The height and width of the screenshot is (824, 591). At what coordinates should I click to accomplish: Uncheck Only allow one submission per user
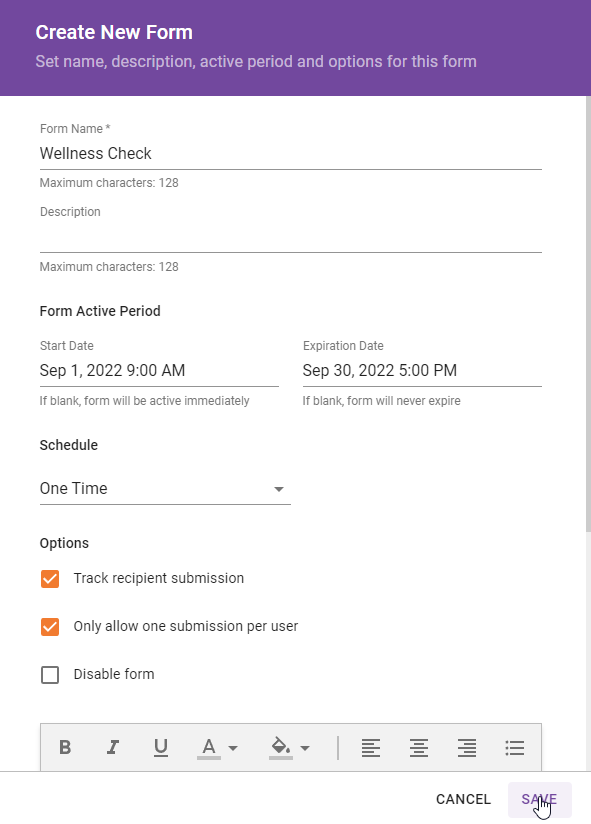(50, 626)
